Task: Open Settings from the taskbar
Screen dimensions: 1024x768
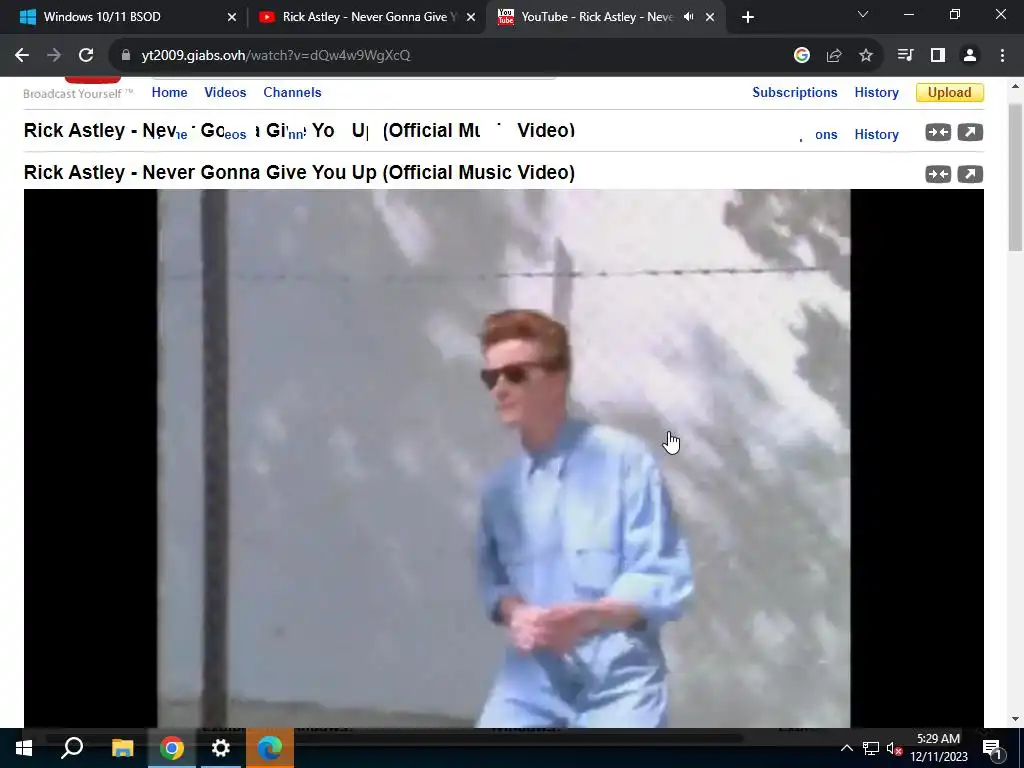Action: coord(221,748)
